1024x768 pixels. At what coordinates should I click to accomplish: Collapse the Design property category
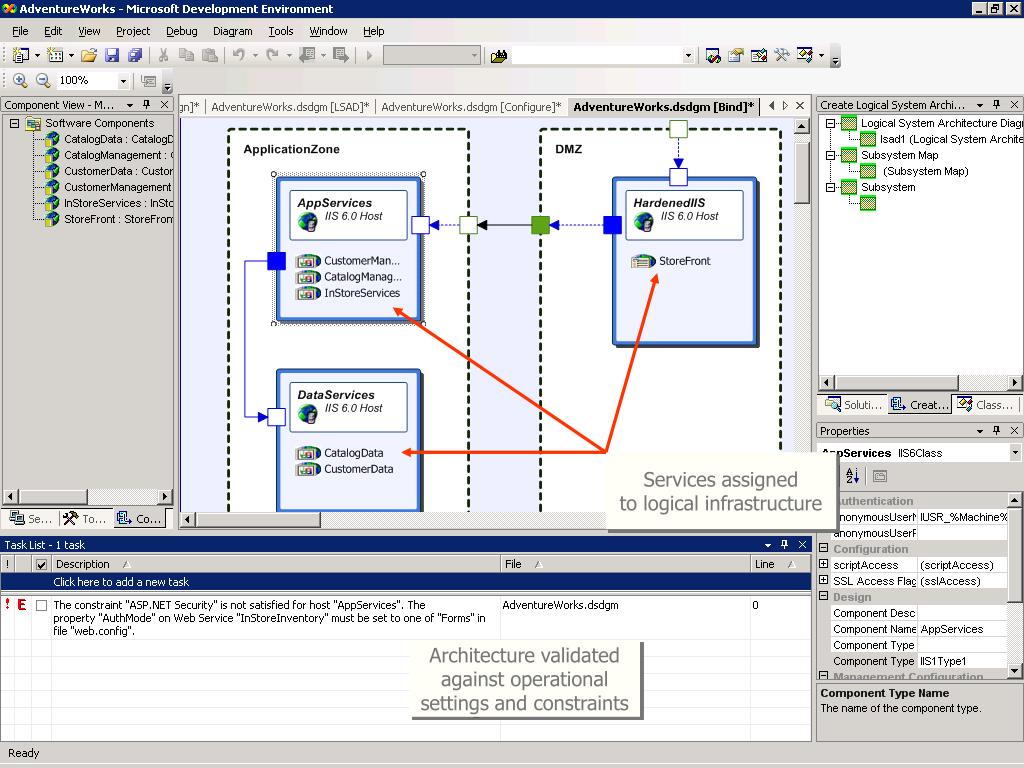[824, 596]
